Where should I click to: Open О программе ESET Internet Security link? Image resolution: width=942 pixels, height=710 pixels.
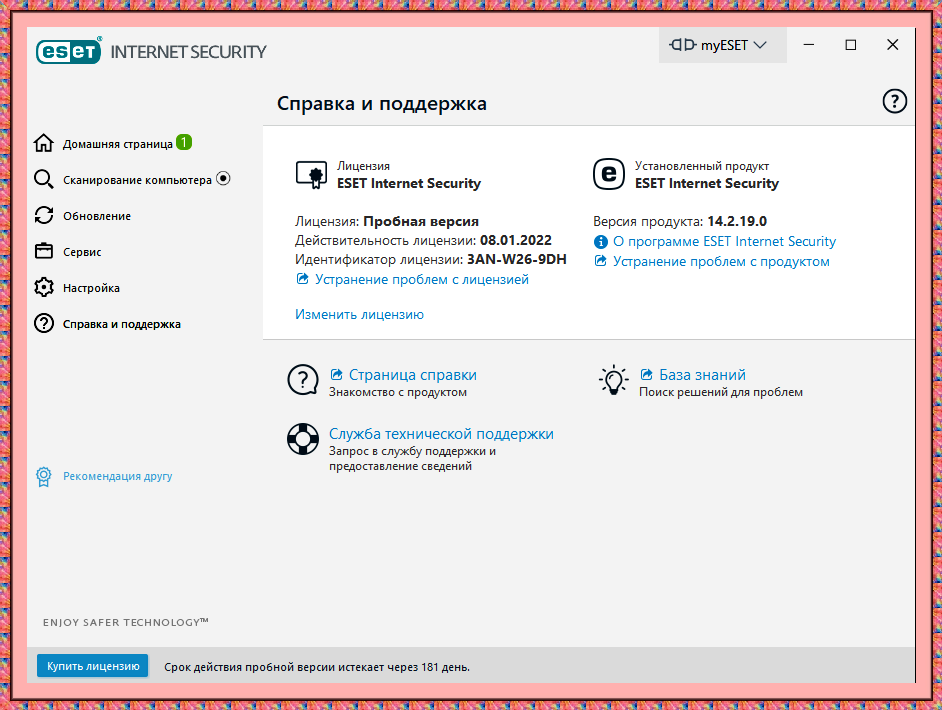pyautogui.click(x=724, y=241)
